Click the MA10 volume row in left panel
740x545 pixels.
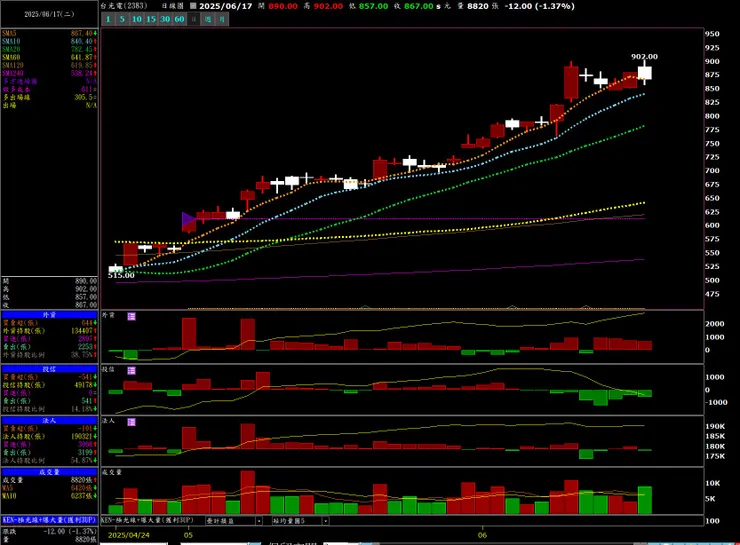click(x=49, y=496)
